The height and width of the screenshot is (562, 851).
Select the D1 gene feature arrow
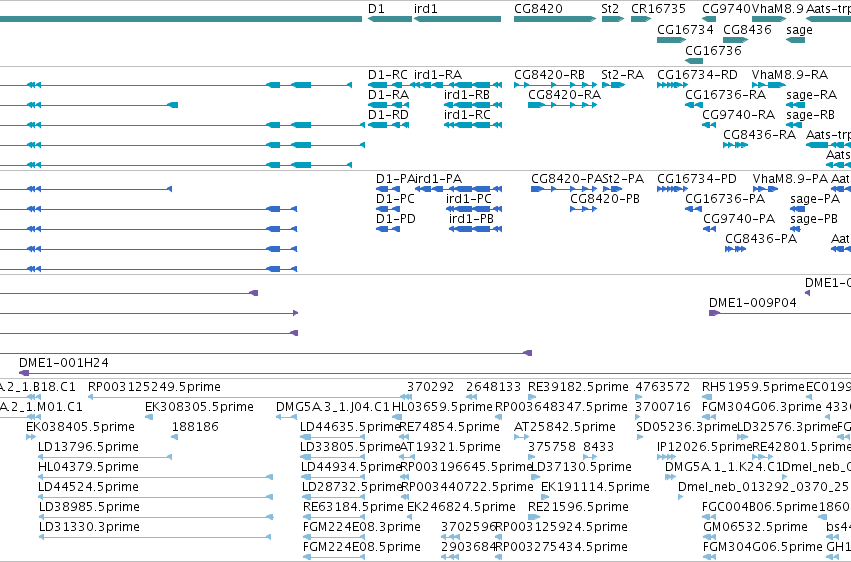coord(390,19)
